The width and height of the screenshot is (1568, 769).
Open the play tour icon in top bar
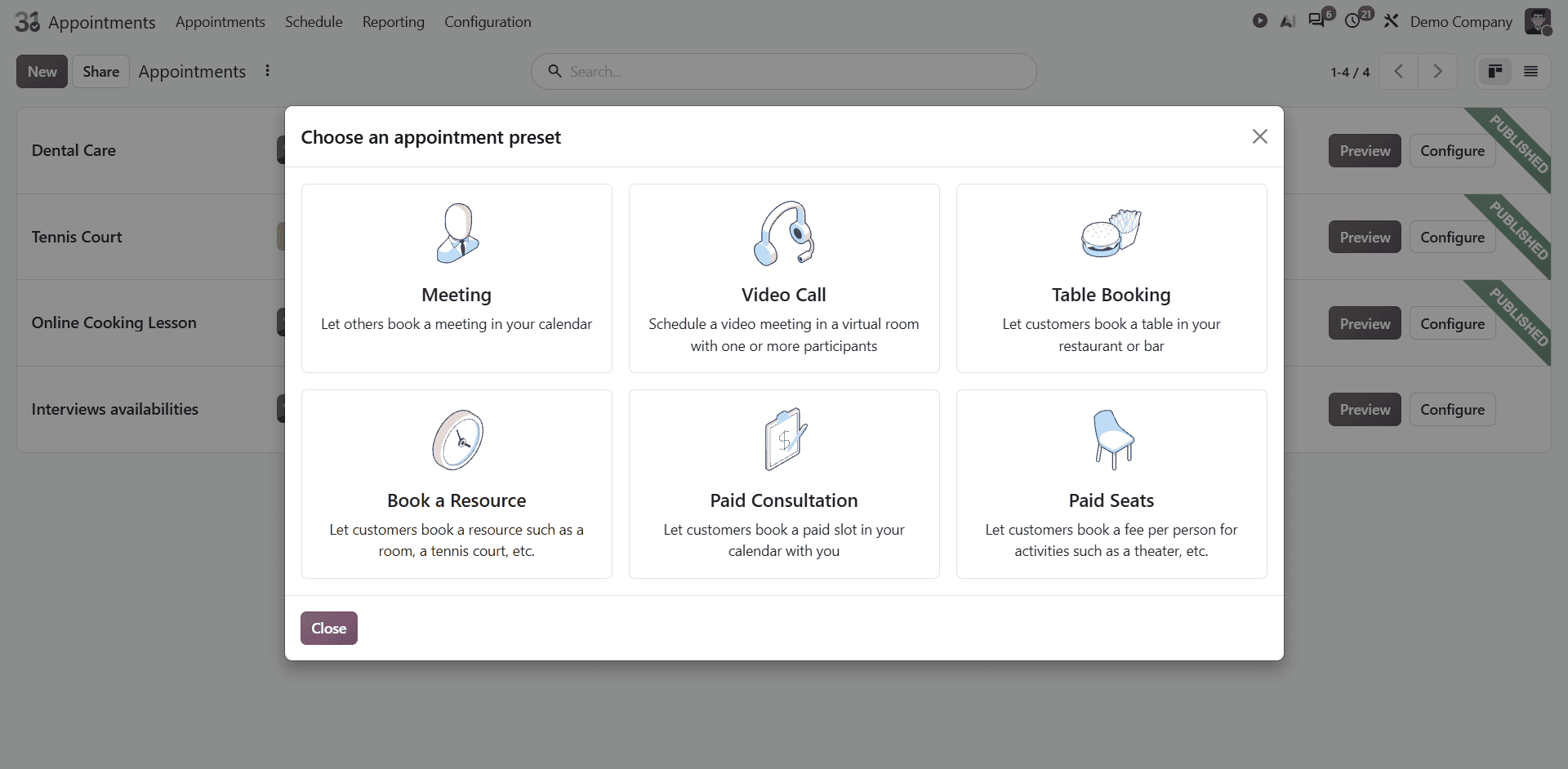click(1260, 21)
